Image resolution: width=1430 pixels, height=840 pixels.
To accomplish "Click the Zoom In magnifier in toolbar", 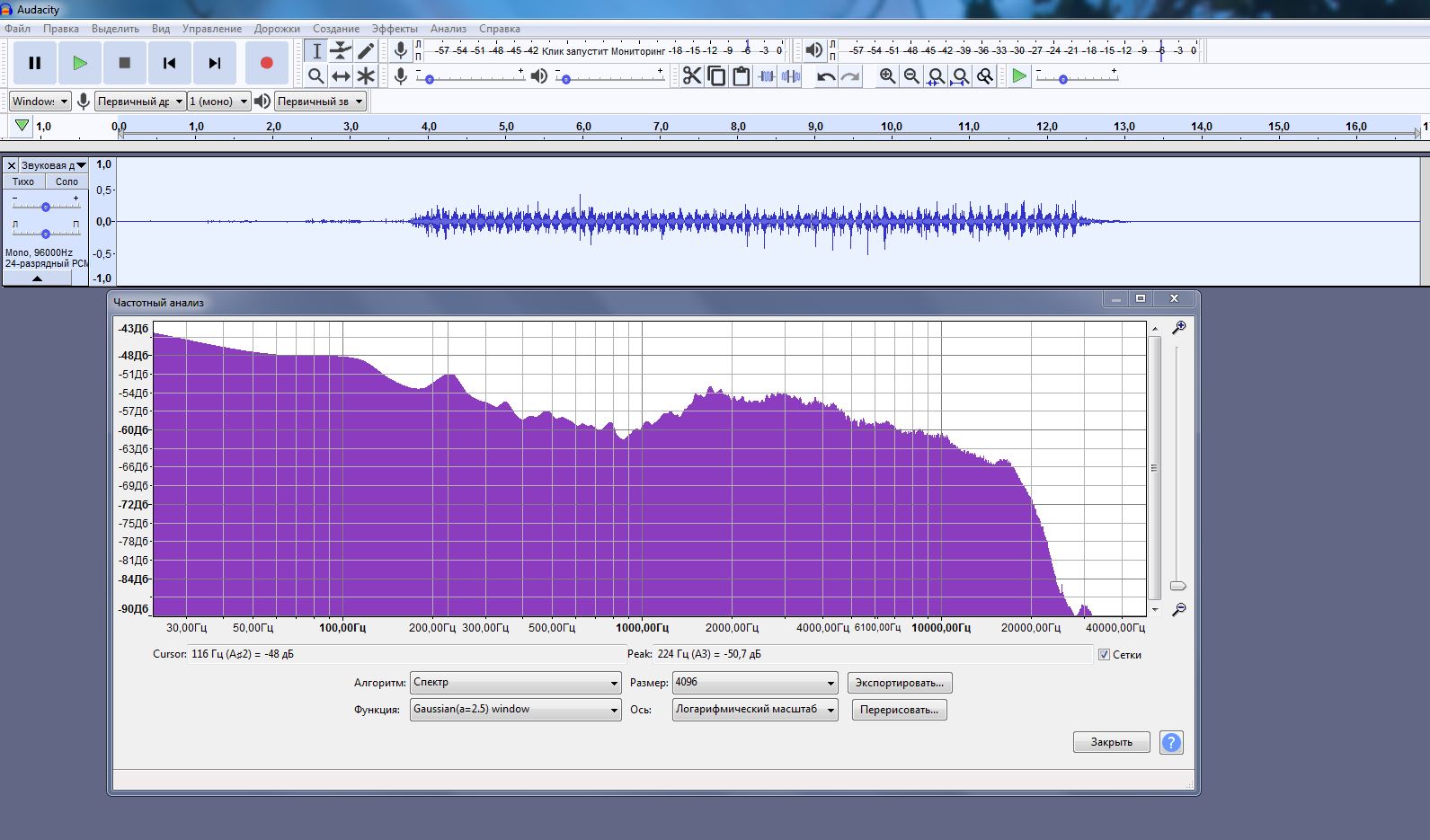I will [x=887, y=76].
